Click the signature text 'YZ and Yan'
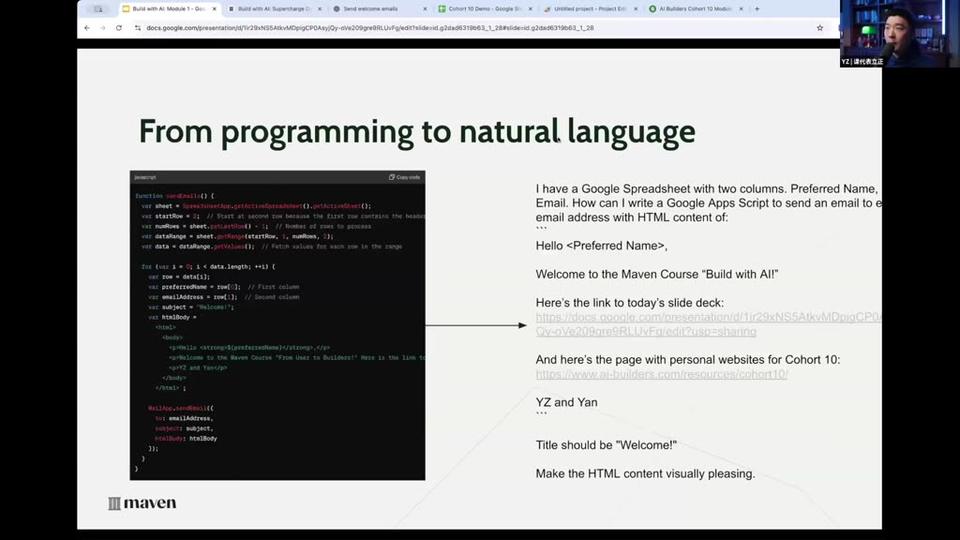960x540 pixels. (566, 403)
